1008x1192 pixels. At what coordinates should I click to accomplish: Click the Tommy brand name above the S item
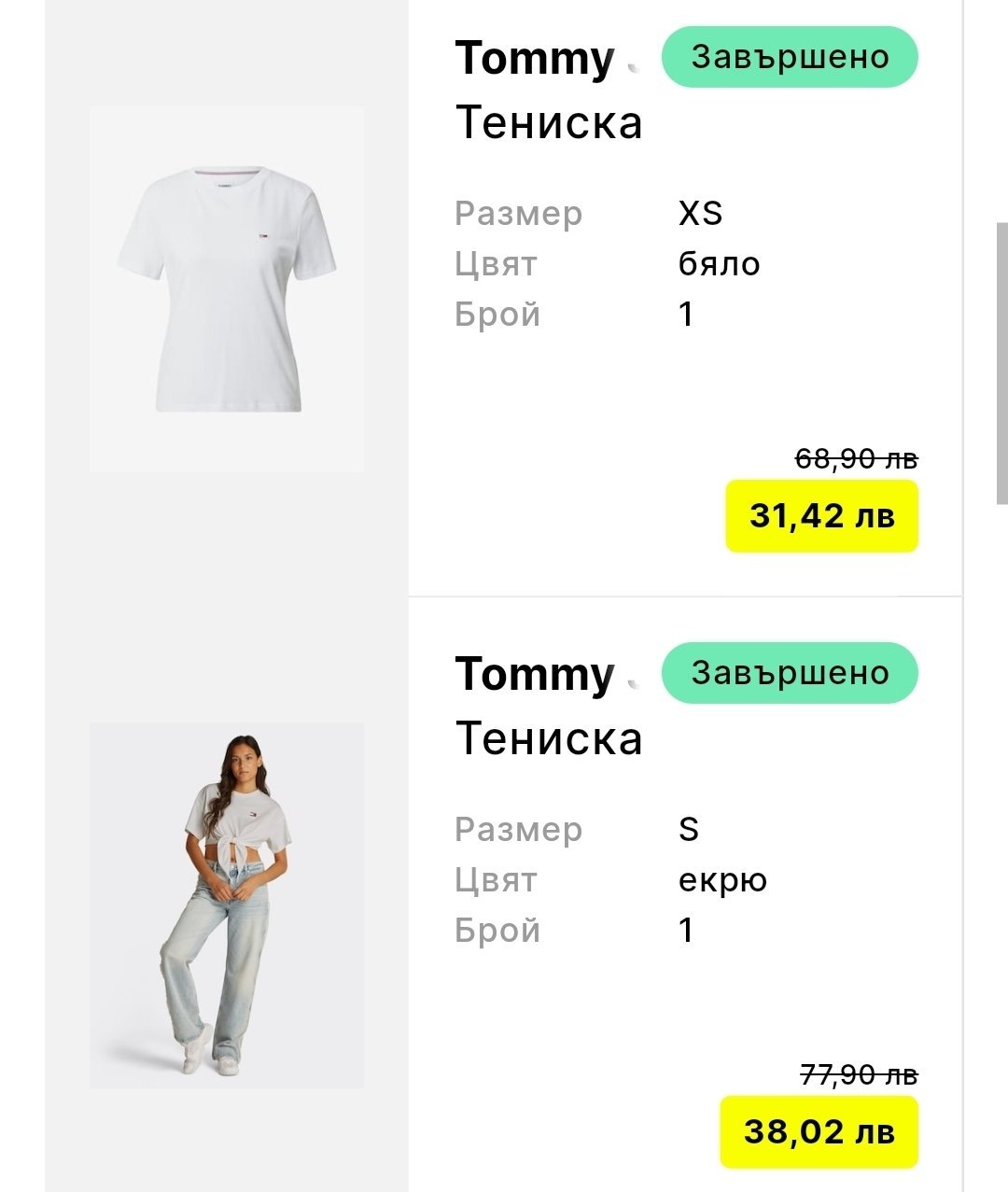[535, 674]
